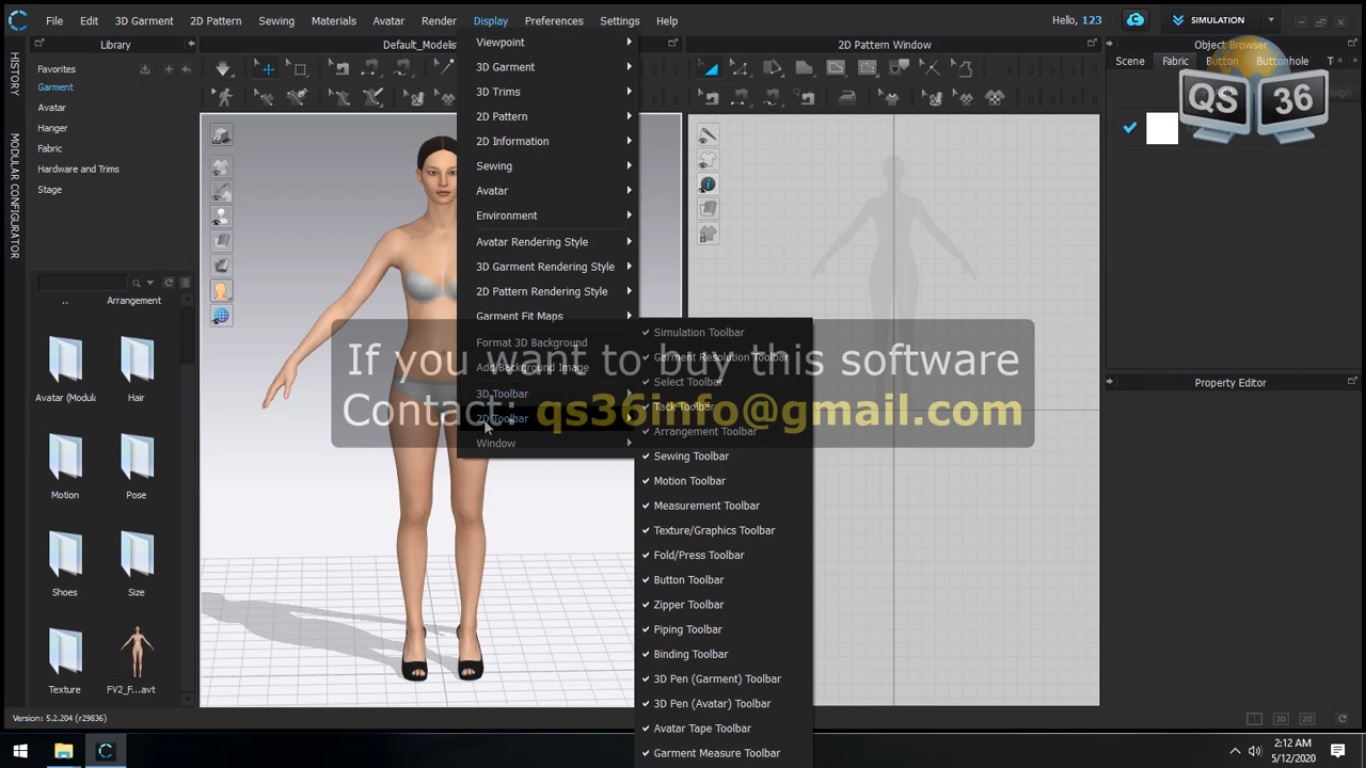Switch to the Fabric tab in Object Browser

(1175, 61)
